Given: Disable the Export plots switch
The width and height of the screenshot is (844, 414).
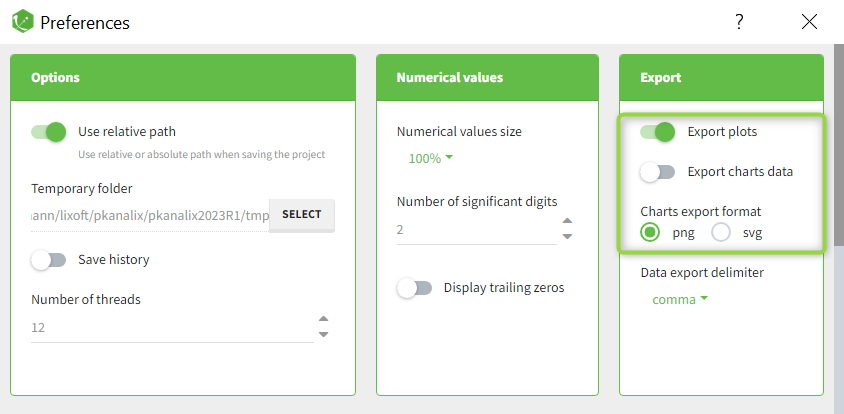Looking at the screenshot, I should click(658, 131).
